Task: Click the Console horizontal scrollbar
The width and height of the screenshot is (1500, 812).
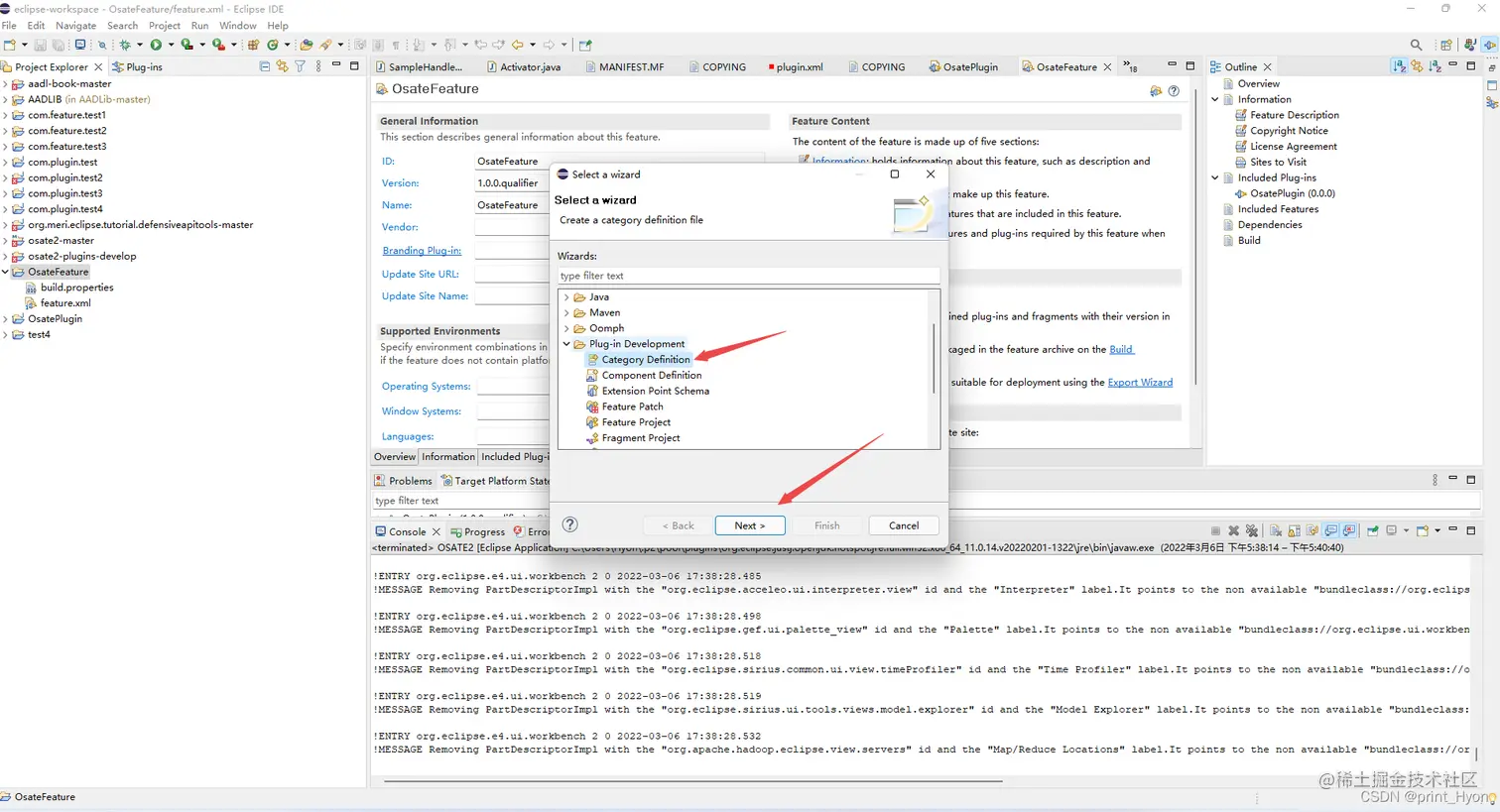Action: coord(692,781)
